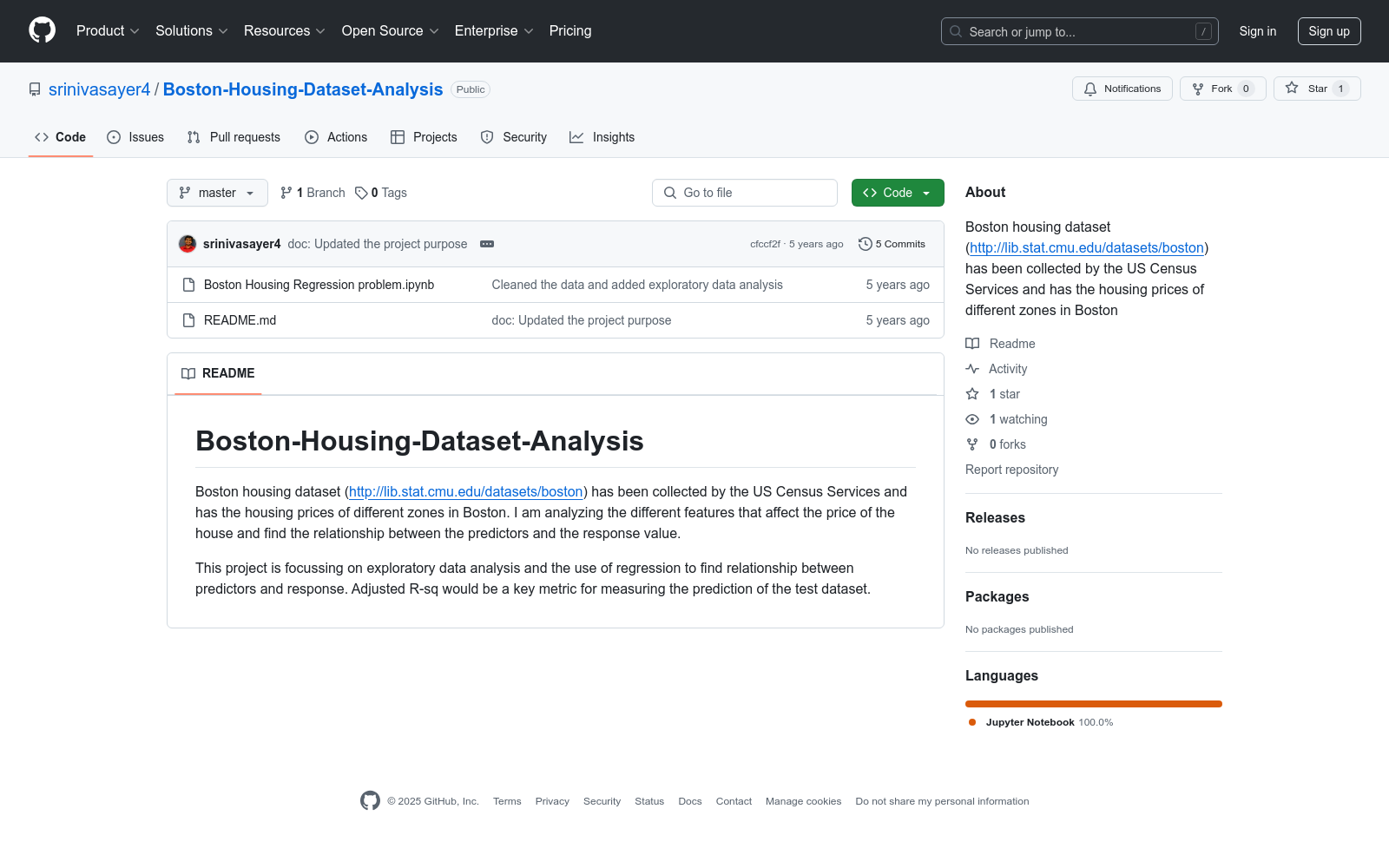Open Docs from the footer
Screen dimensions: 1389x868
pos(690,801)
